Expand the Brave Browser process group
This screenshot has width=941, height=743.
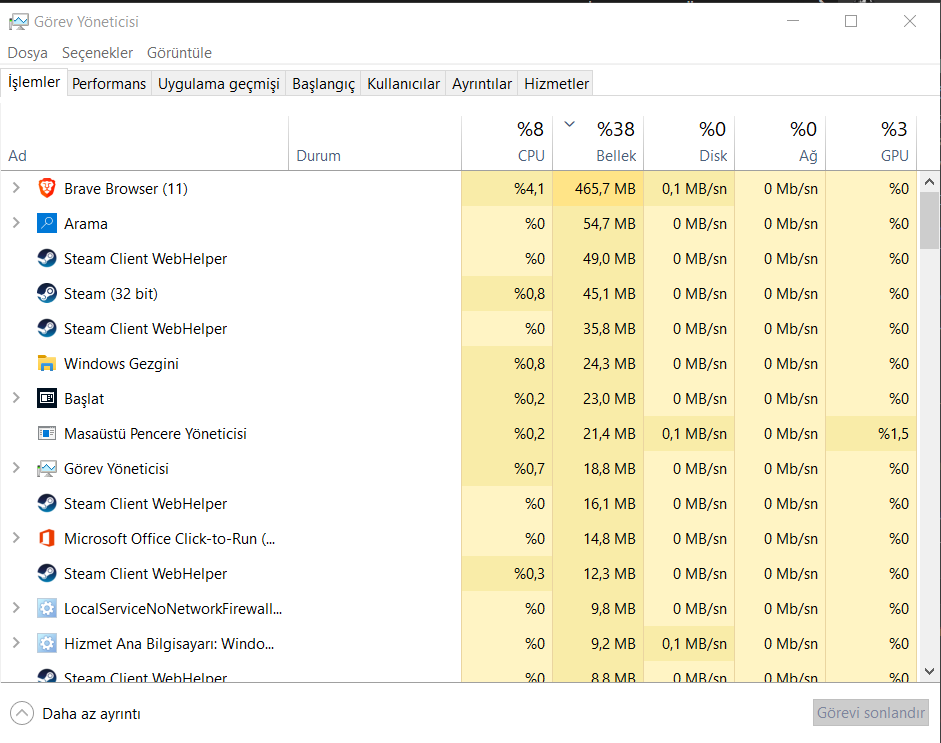pyautogui.click(x=16, y=188)
